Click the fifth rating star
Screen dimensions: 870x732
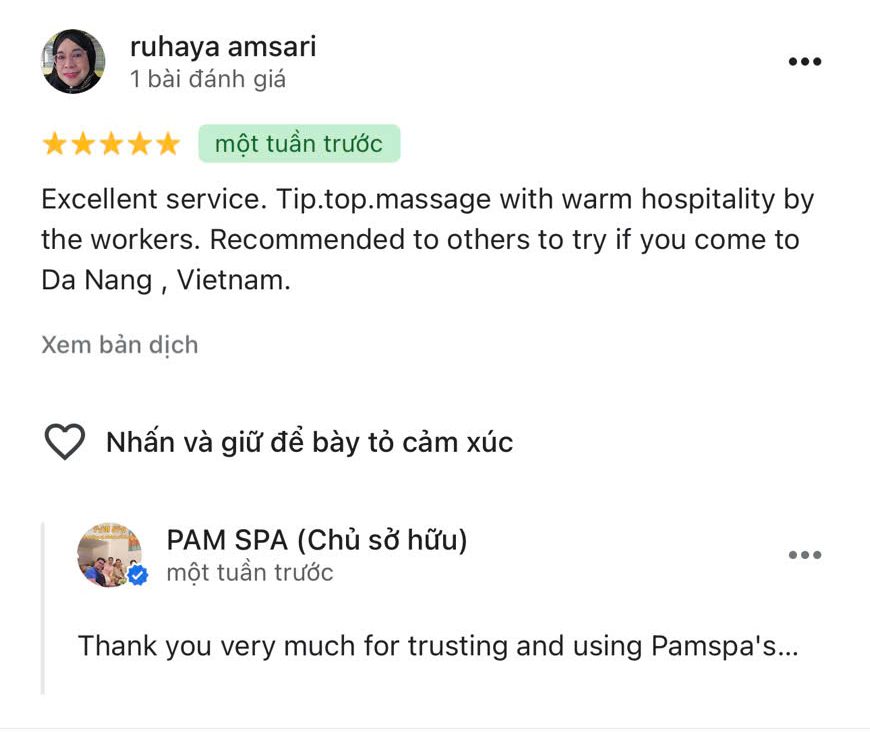pos(168,144)
